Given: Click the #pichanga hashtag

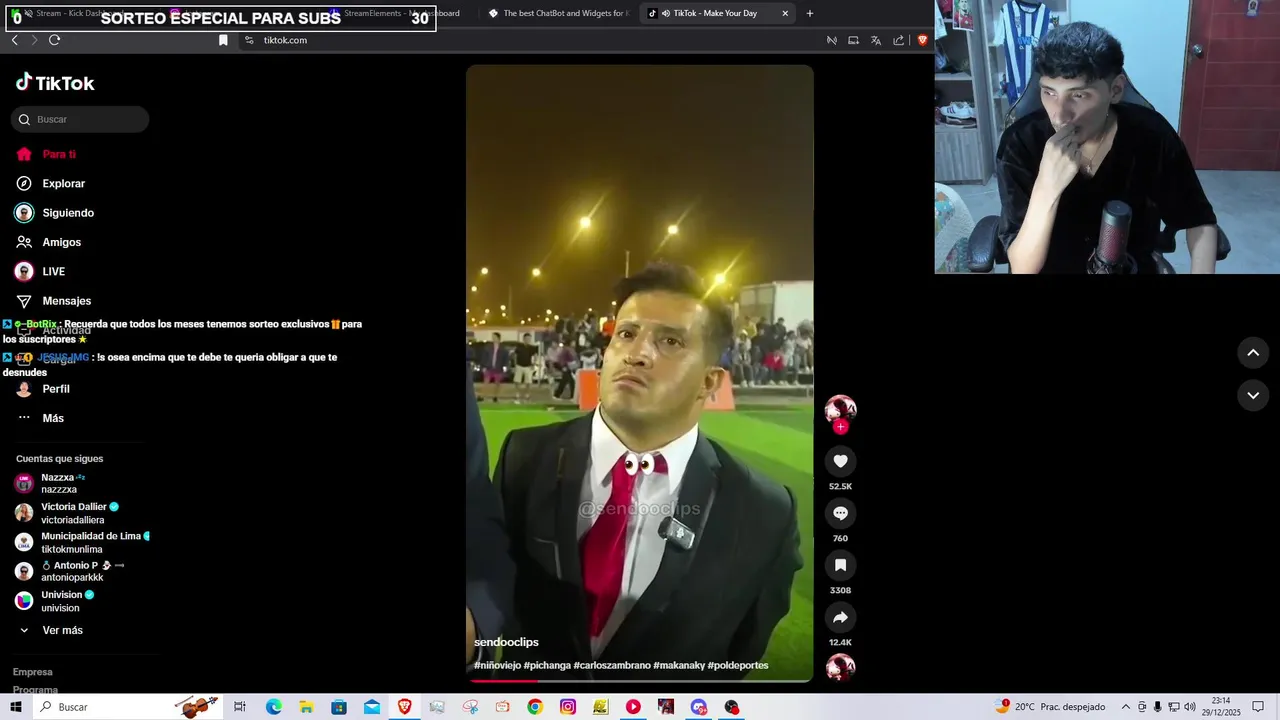Looking at the screenshot, I should (x=547, y=665).
